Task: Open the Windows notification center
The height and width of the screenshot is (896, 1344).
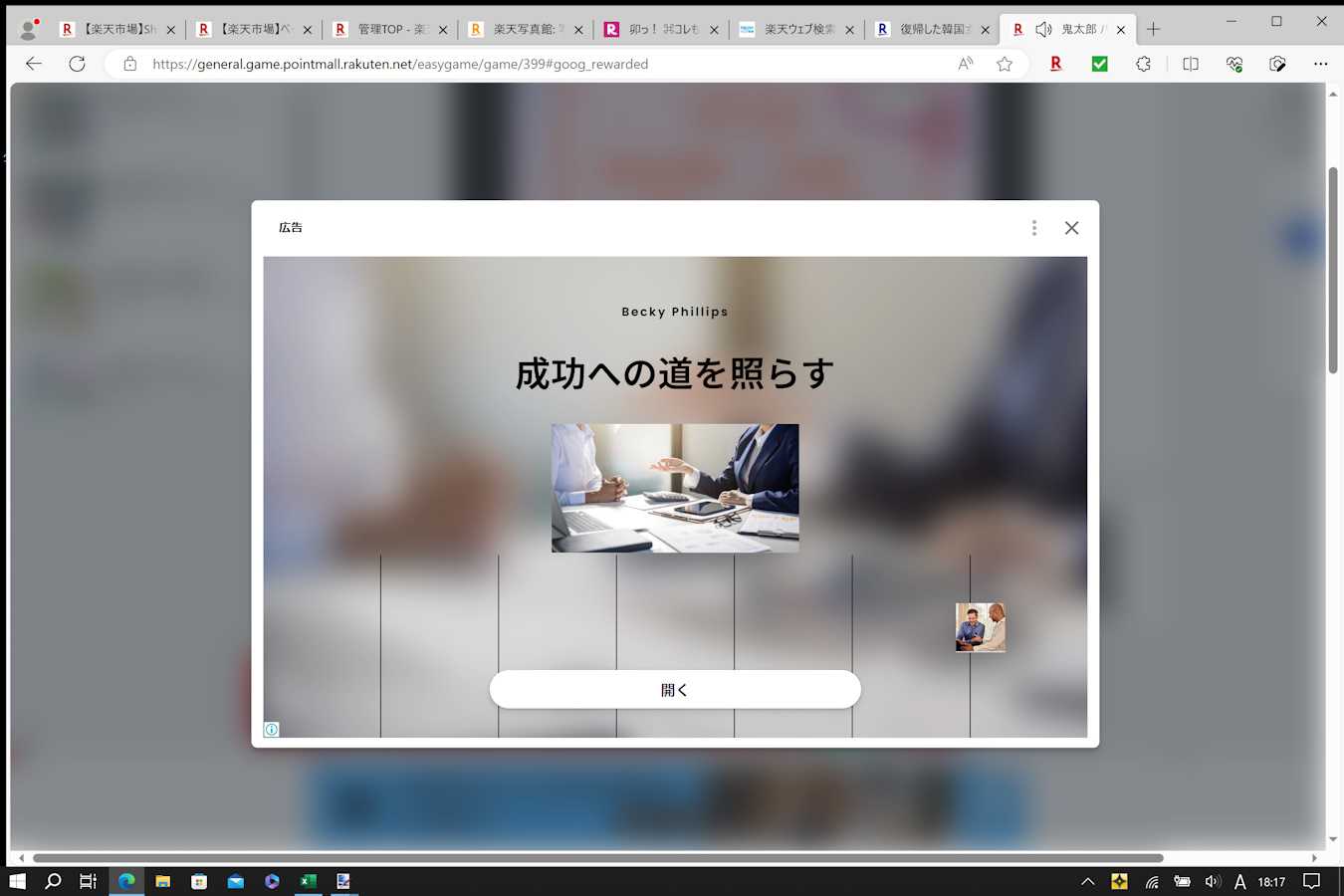Action: click(x=1312, y=881)
